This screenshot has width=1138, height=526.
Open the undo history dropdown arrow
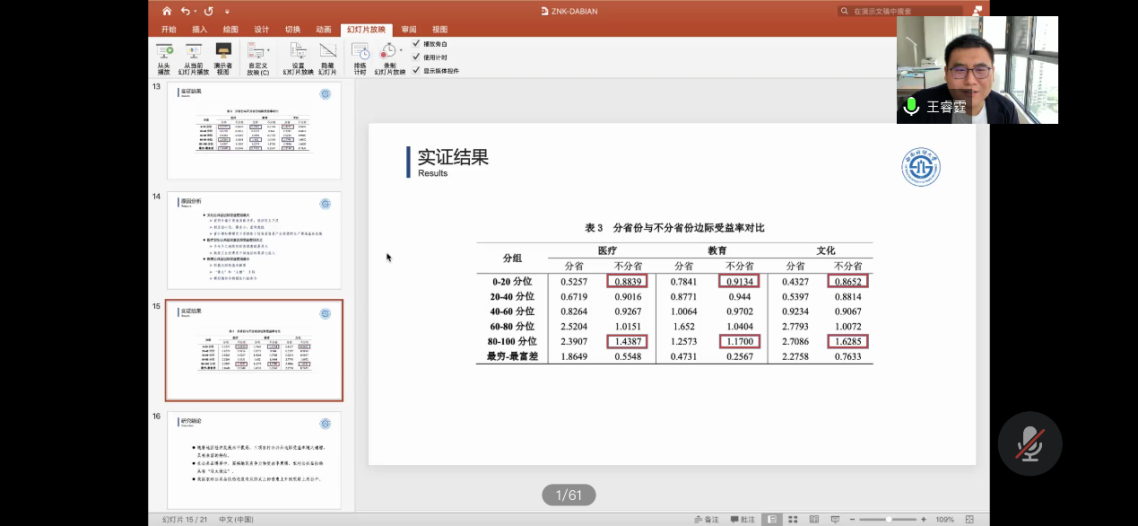[x=197, y=11]
